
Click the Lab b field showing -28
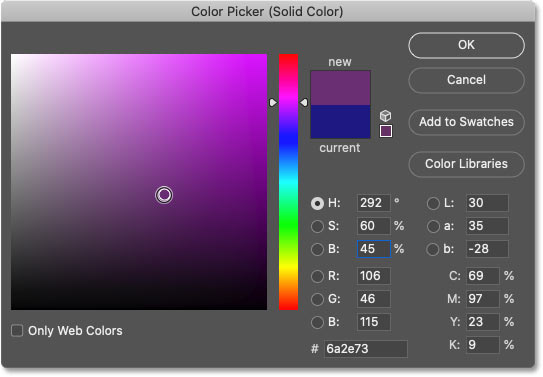[487, 249]
